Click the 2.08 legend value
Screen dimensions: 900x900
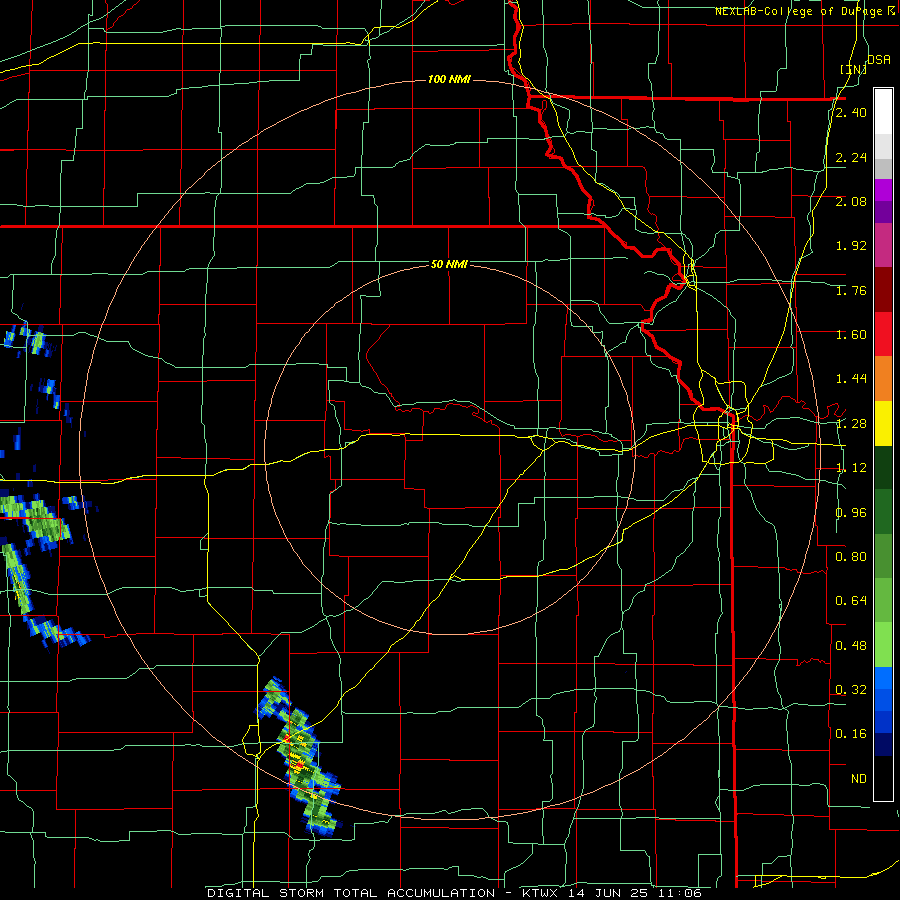point(851,201)
